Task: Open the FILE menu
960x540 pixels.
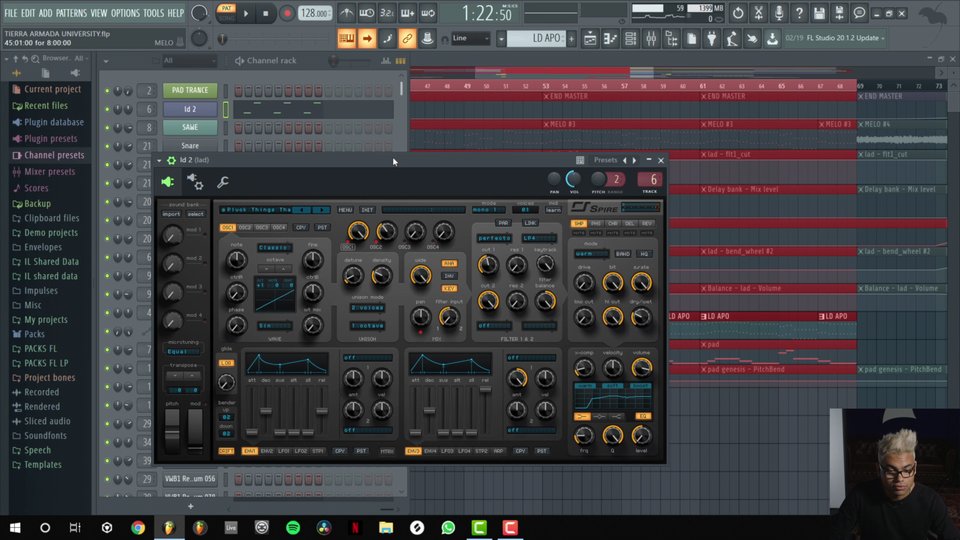Action: [11, 13]
